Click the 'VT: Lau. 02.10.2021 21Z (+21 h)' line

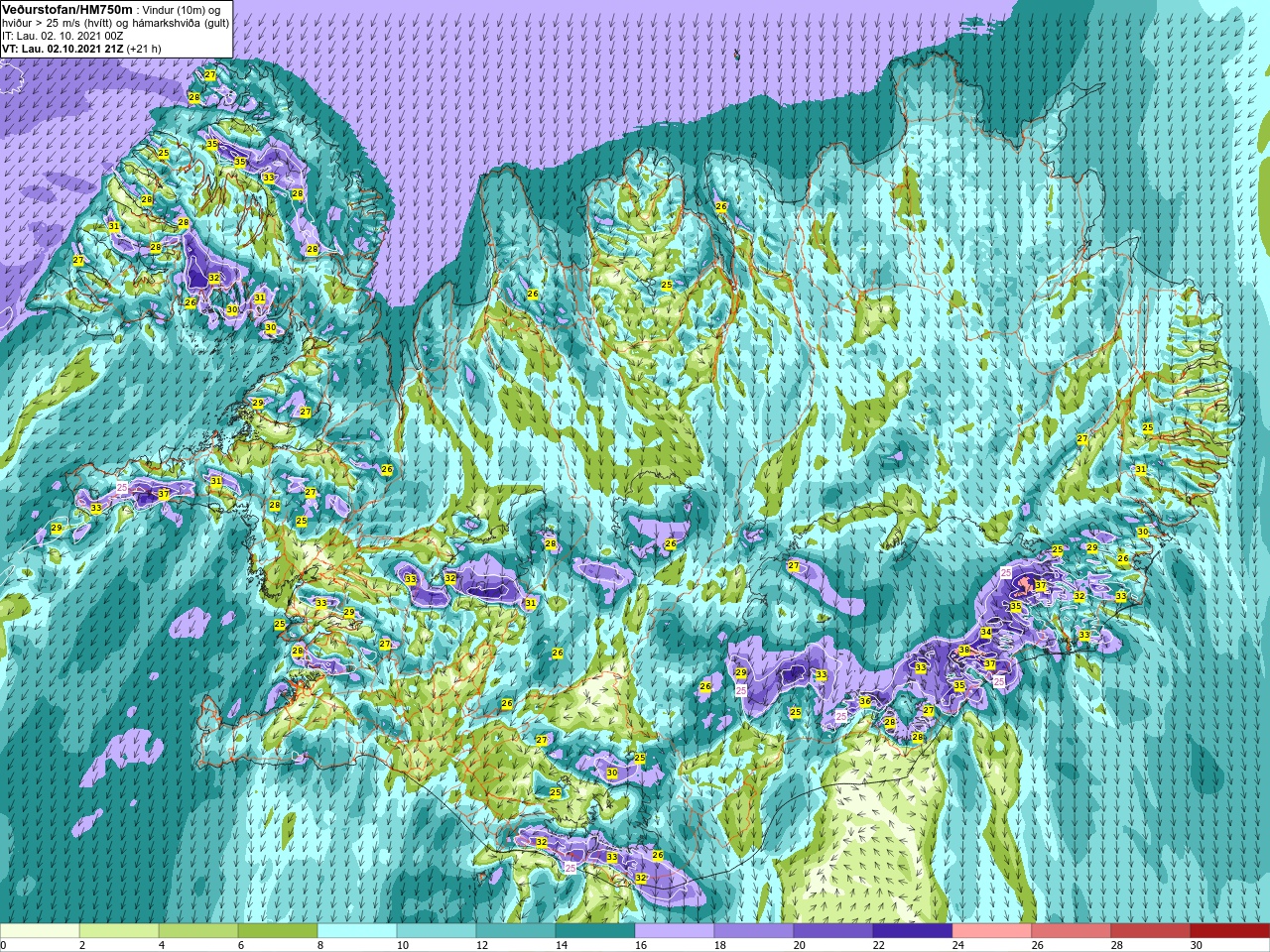click(81, 49)
